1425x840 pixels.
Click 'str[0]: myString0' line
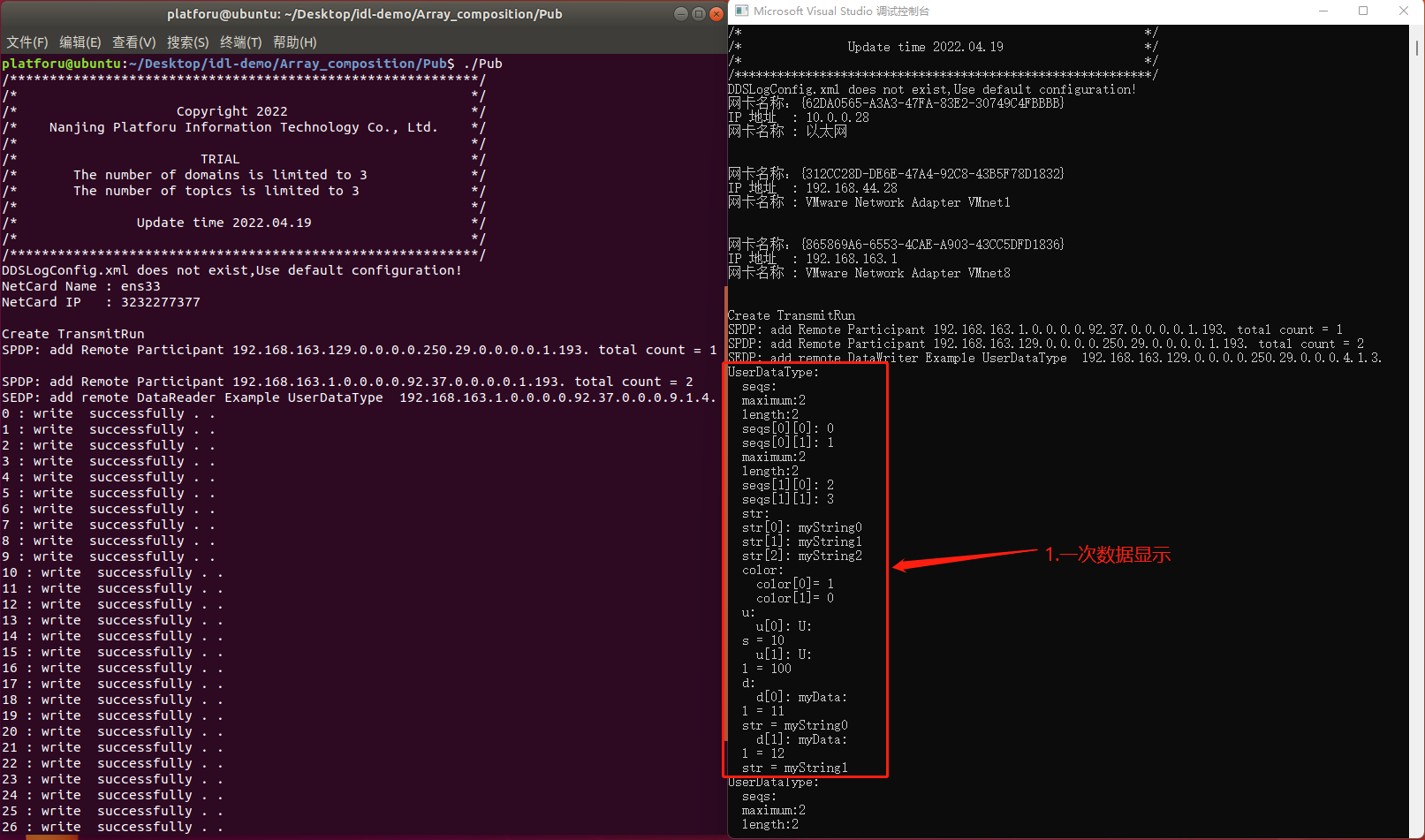tap(802, 527)
